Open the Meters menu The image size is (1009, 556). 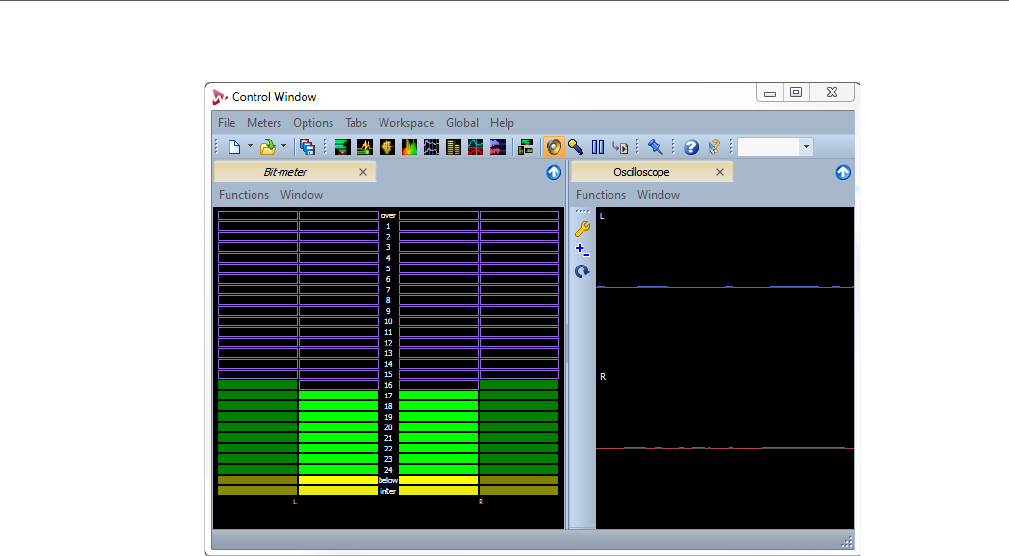tap(264, 123)
